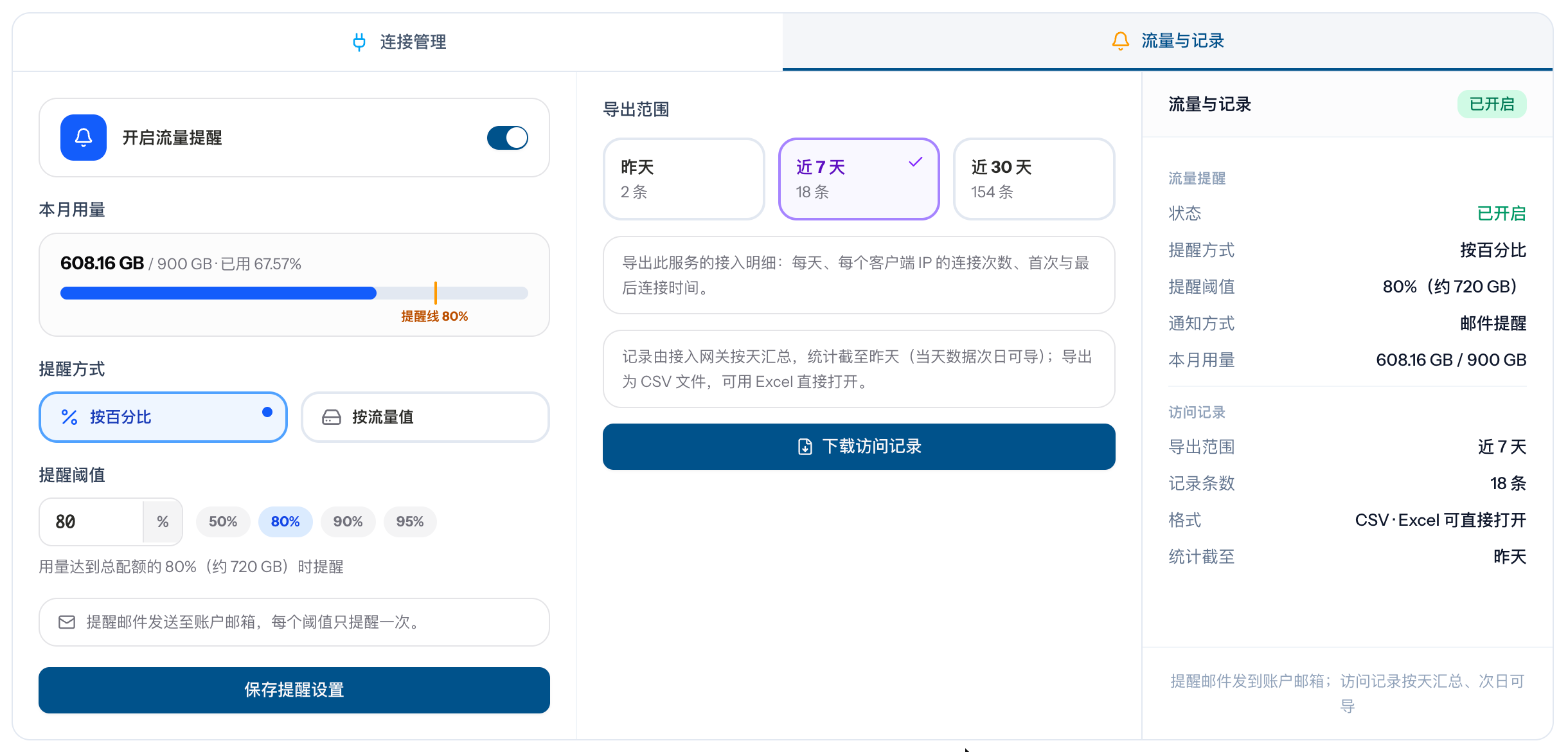Image resolution: width=1568 pixels, height=752 pixels.
Task: Click the download file icon in 下载访问记录
Action: (x=805, y=447)
